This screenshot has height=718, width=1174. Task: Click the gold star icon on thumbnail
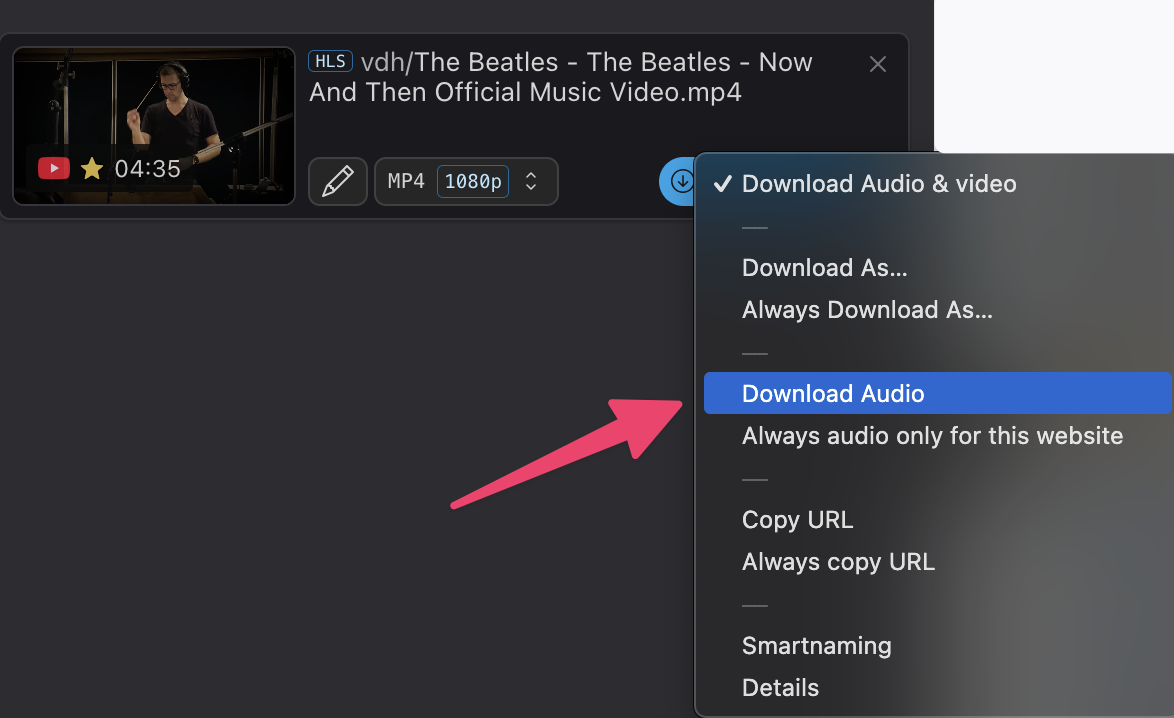click(92, 169)
